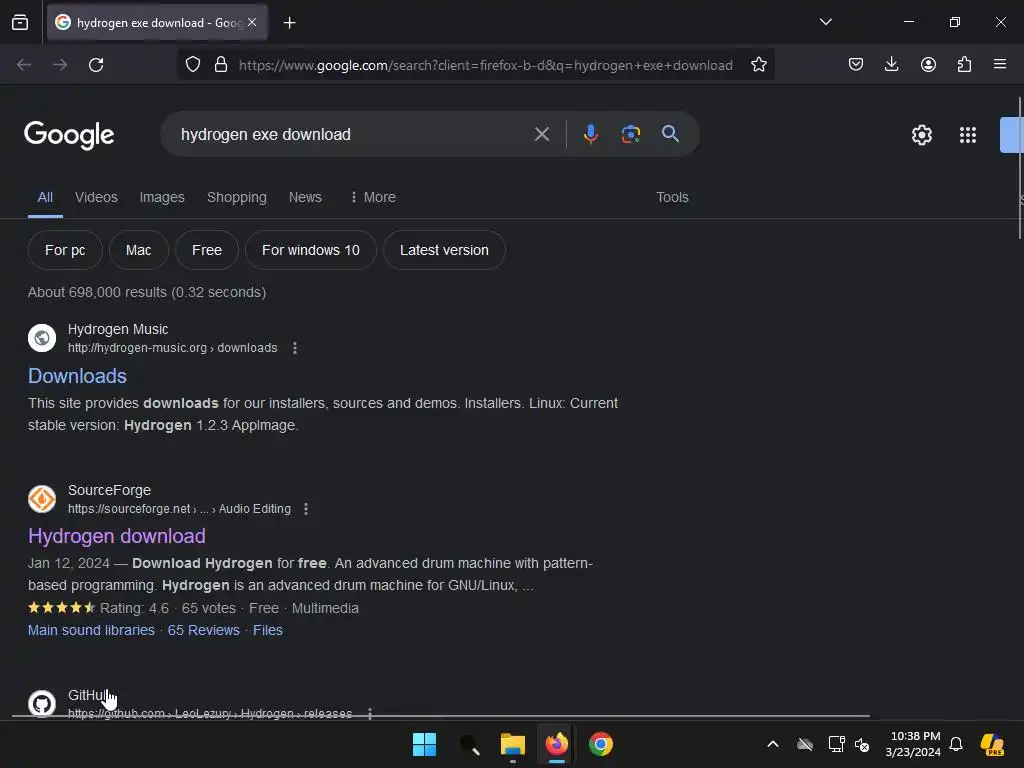Open Google Chrome from taskbar
Screen dimensions: 1024x768
pos(601,744)
